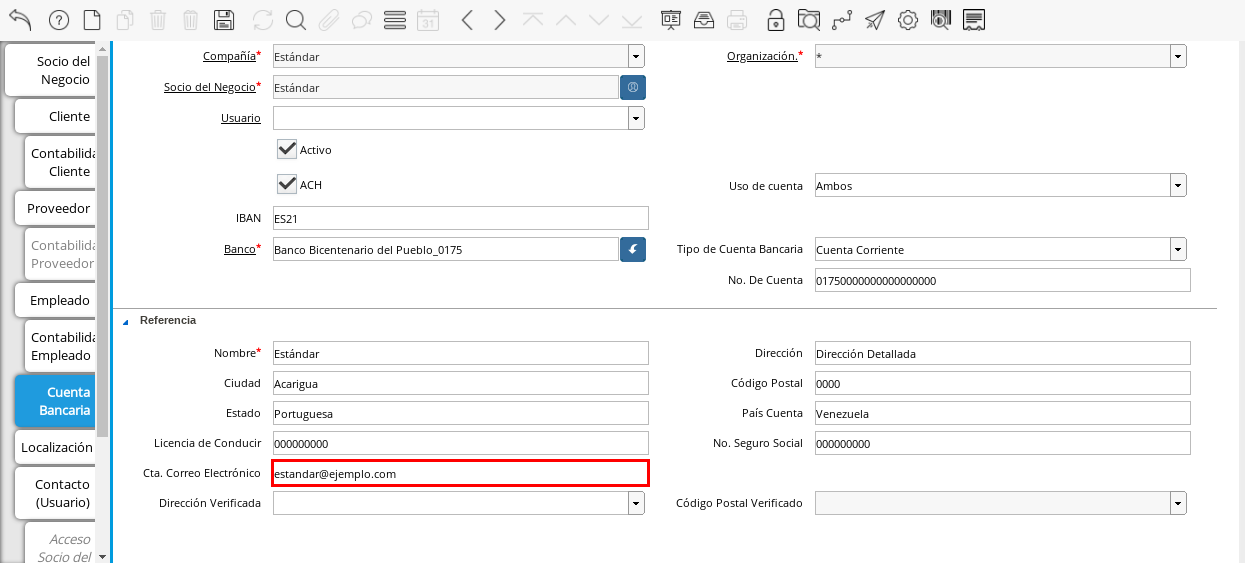Click the undo back arrow icon

pyautogui.click(x=20, y=20)
